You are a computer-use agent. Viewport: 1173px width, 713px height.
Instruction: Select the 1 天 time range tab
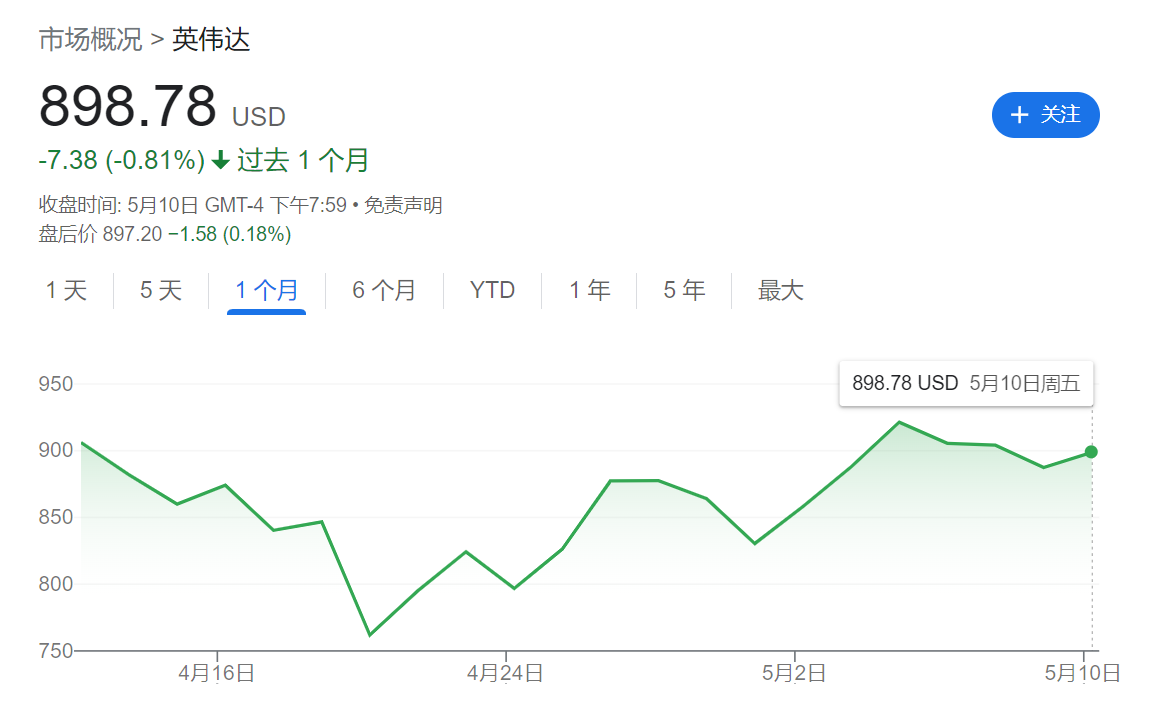[67, 290]
